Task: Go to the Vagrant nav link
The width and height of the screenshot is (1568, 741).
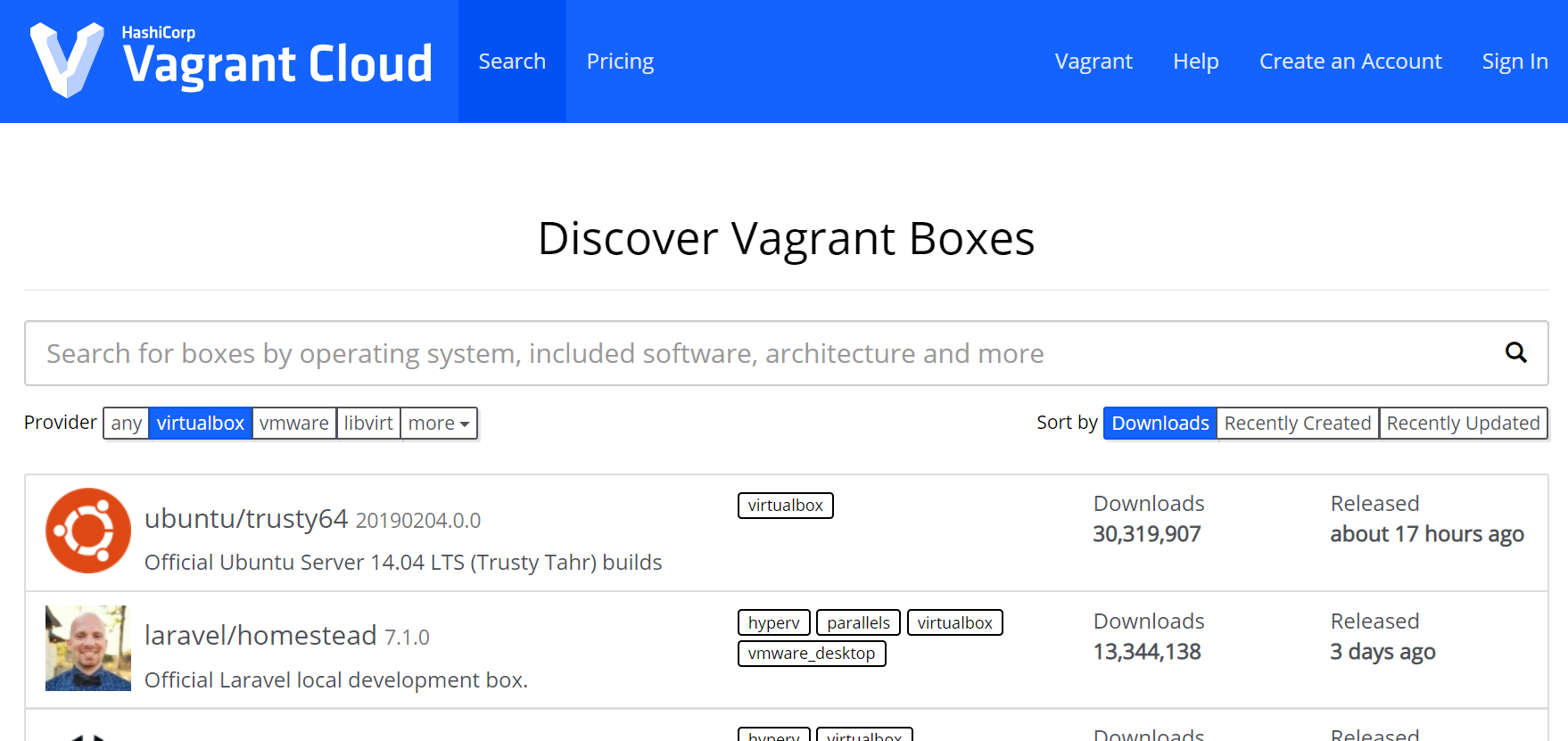Action: click(x=1093, y=62)
